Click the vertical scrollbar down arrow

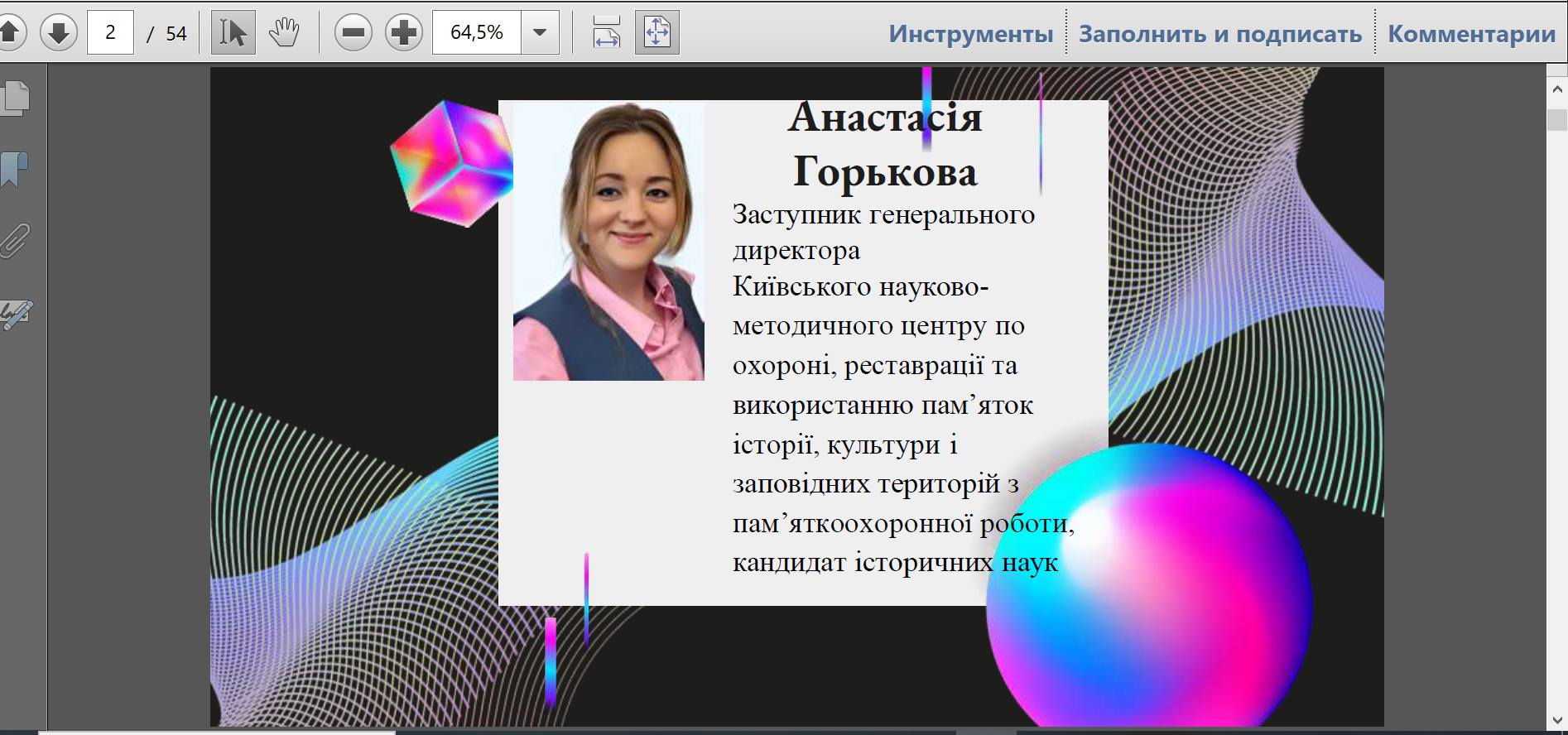click(x=1557, y=720)
